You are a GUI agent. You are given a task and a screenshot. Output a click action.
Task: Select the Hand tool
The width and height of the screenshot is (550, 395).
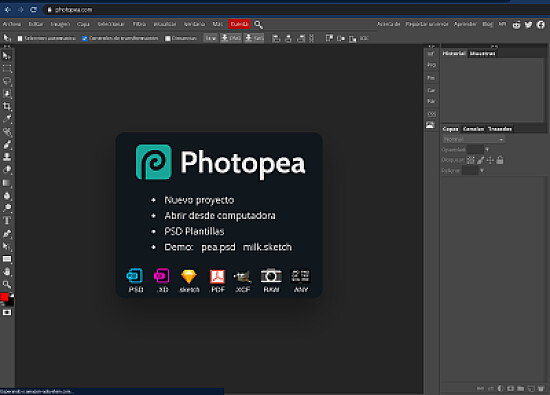tap(7, 272)
